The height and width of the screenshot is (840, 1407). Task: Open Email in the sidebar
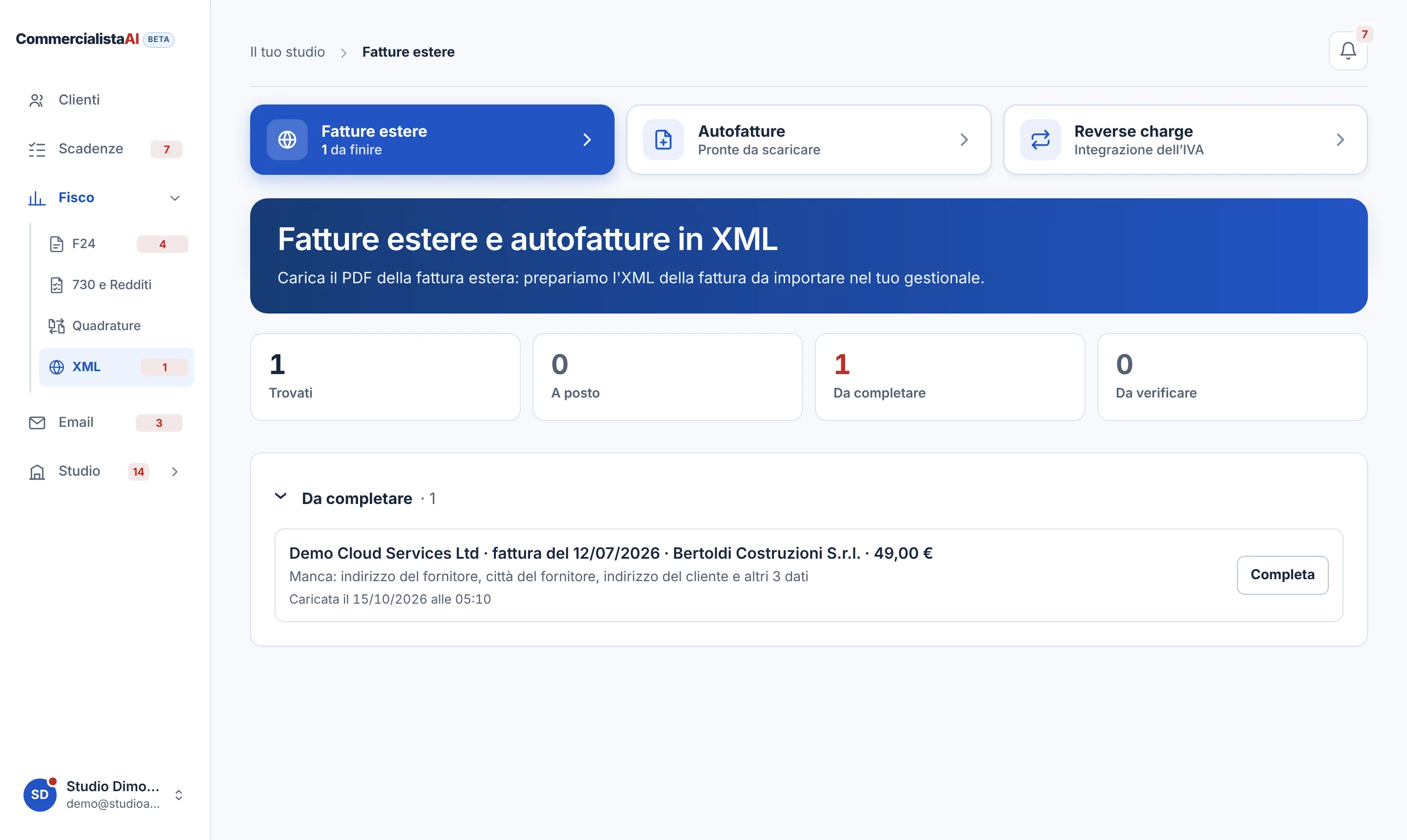click(x=106, y=422)
